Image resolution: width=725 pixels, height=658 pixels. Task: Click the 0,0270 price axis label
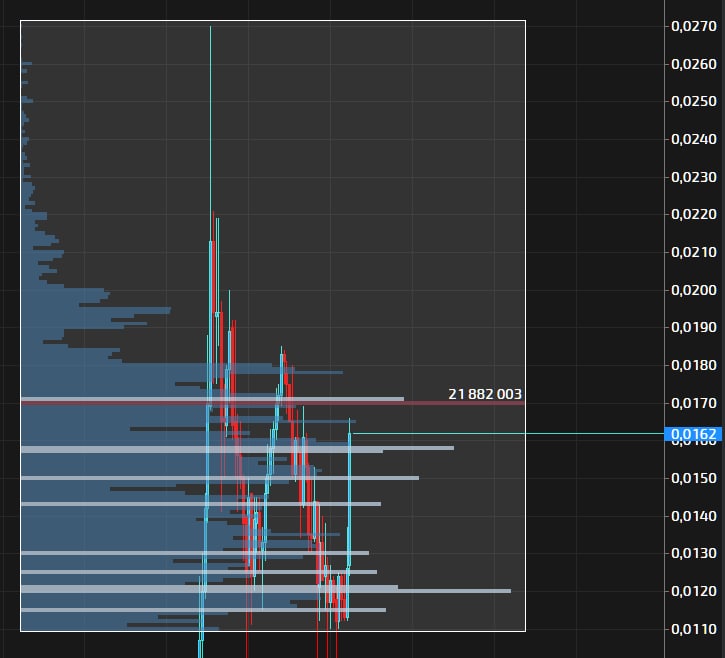[694, 26]
